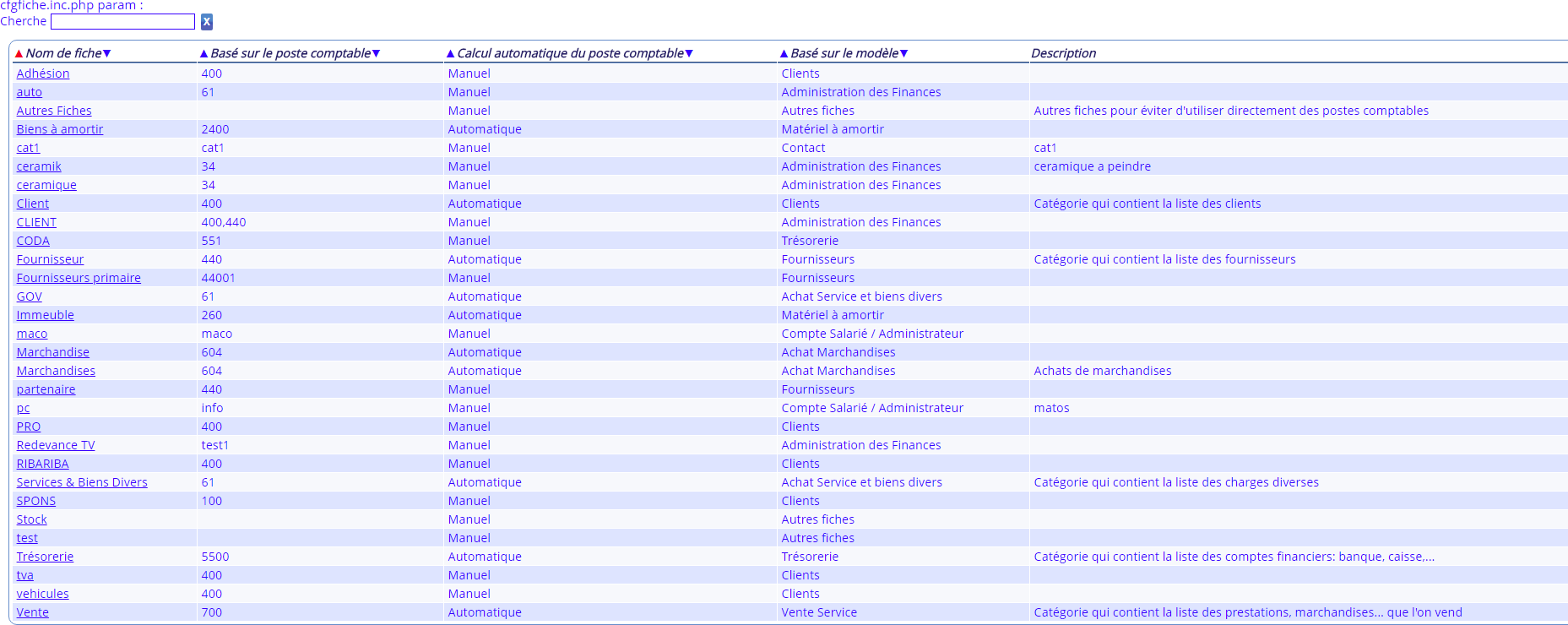
Task: Open the cat1 fiche link
Action: (28, 148)
